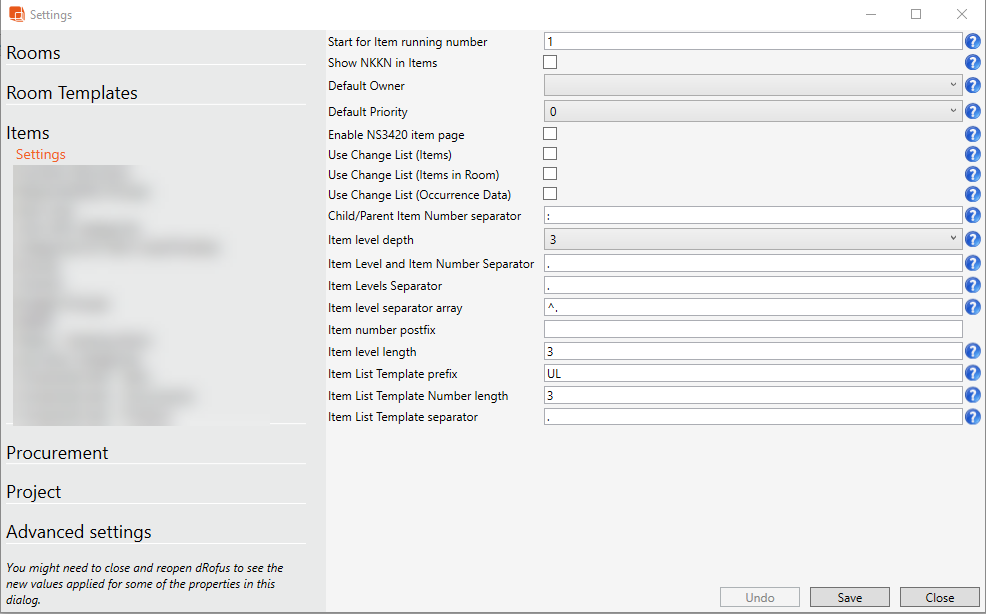Open the Item level depth dropdown
The width and height of the screenshot is (986, 614).
click(x=753, y=240)
